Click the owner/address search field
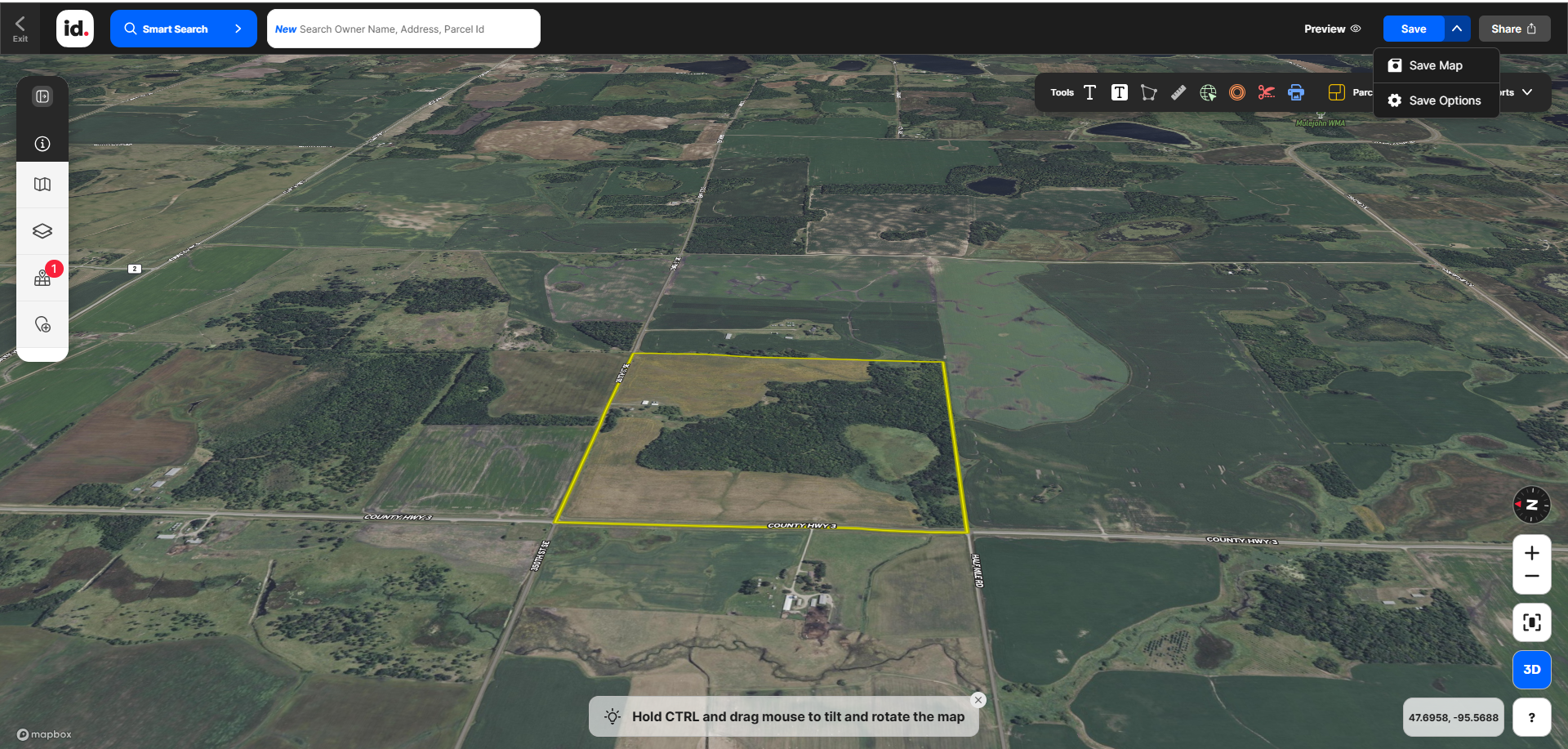 [x=403, y=29]
